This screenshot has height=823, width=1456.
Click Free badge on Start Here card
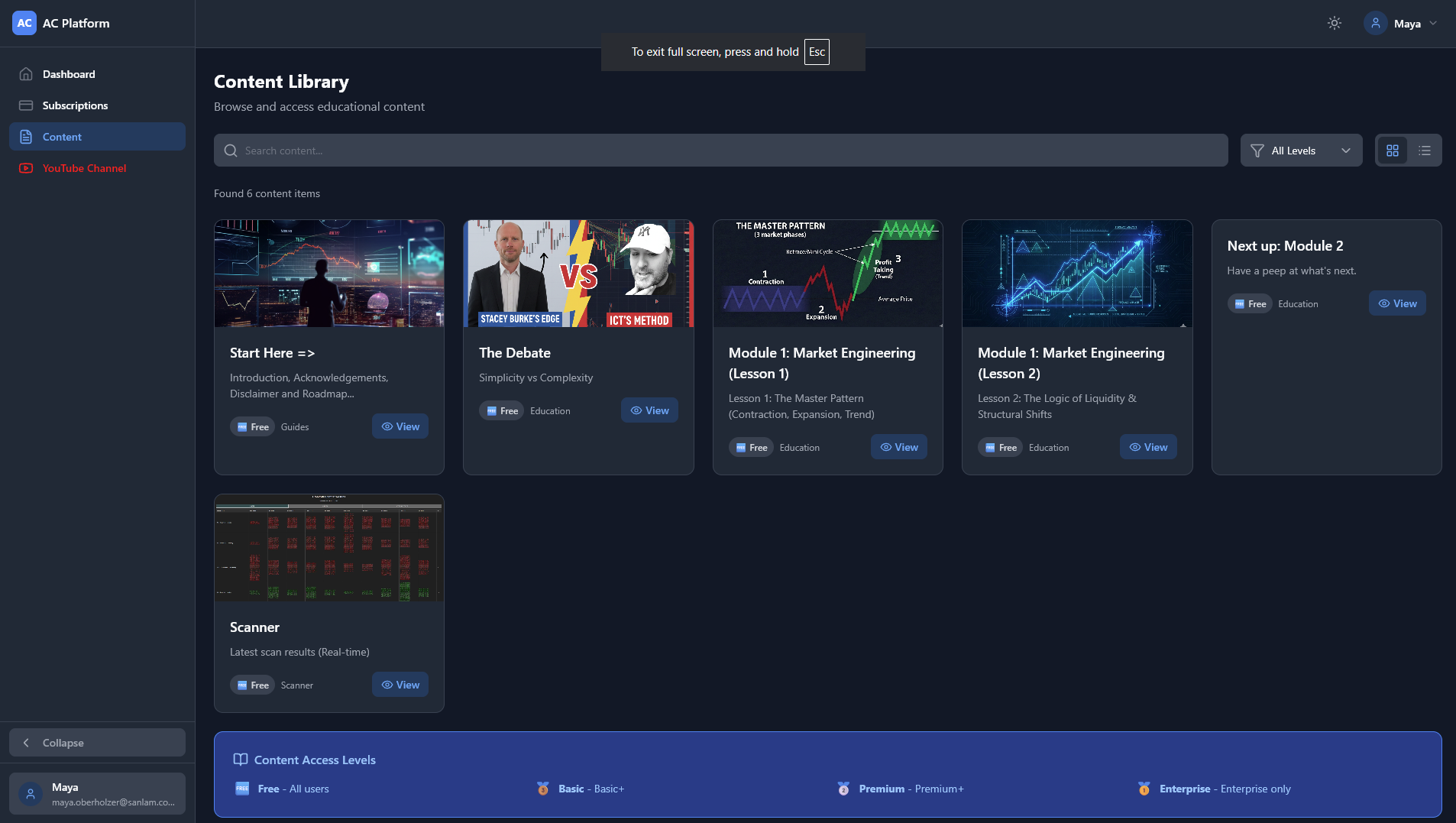point(252,426)
